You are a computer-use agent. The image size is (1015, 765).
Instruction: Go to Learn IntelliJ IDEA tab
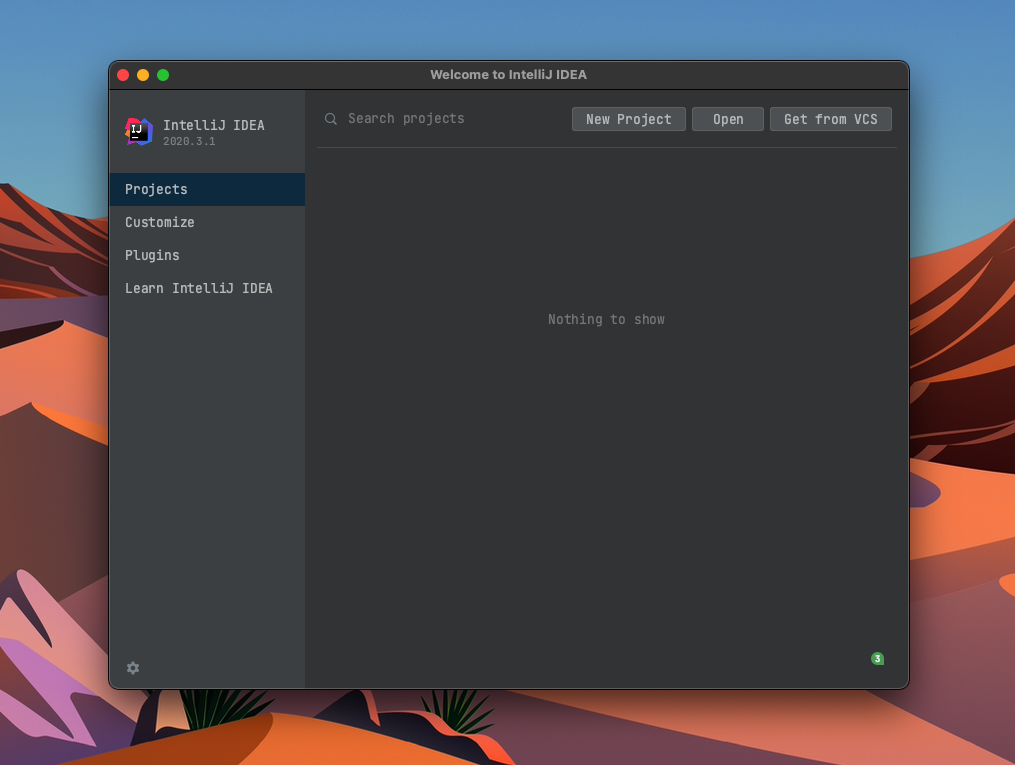[x=207, y=288]
